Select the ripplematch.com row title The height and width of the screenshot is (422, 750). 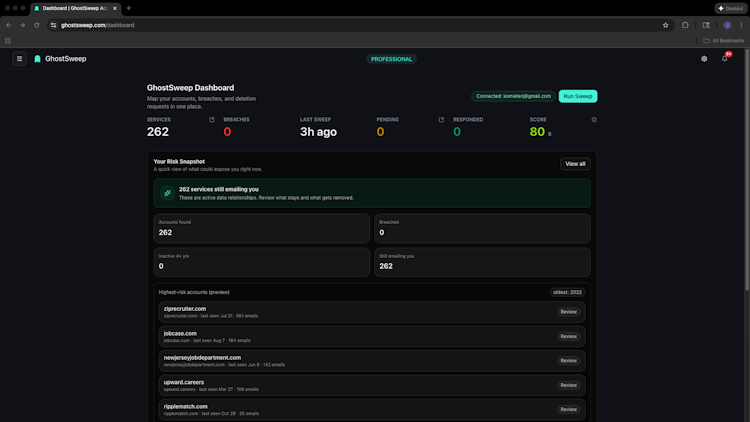[186, 407]
